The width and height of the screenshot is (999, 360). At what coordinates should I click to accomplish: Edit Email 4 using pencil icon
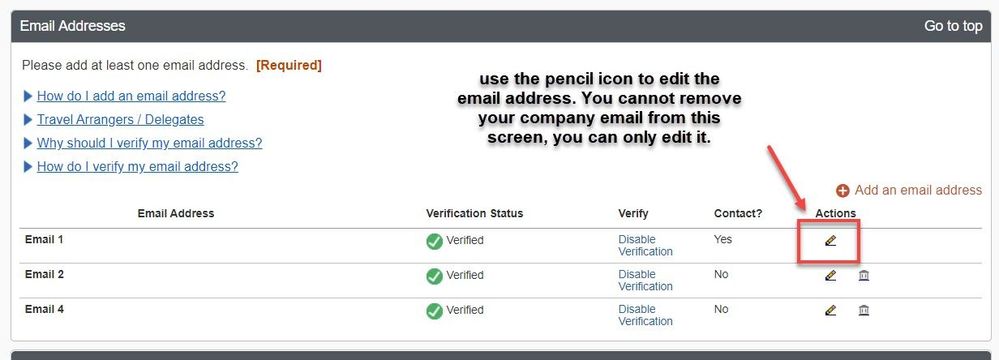pyautogui.click(x=830, y=310)
